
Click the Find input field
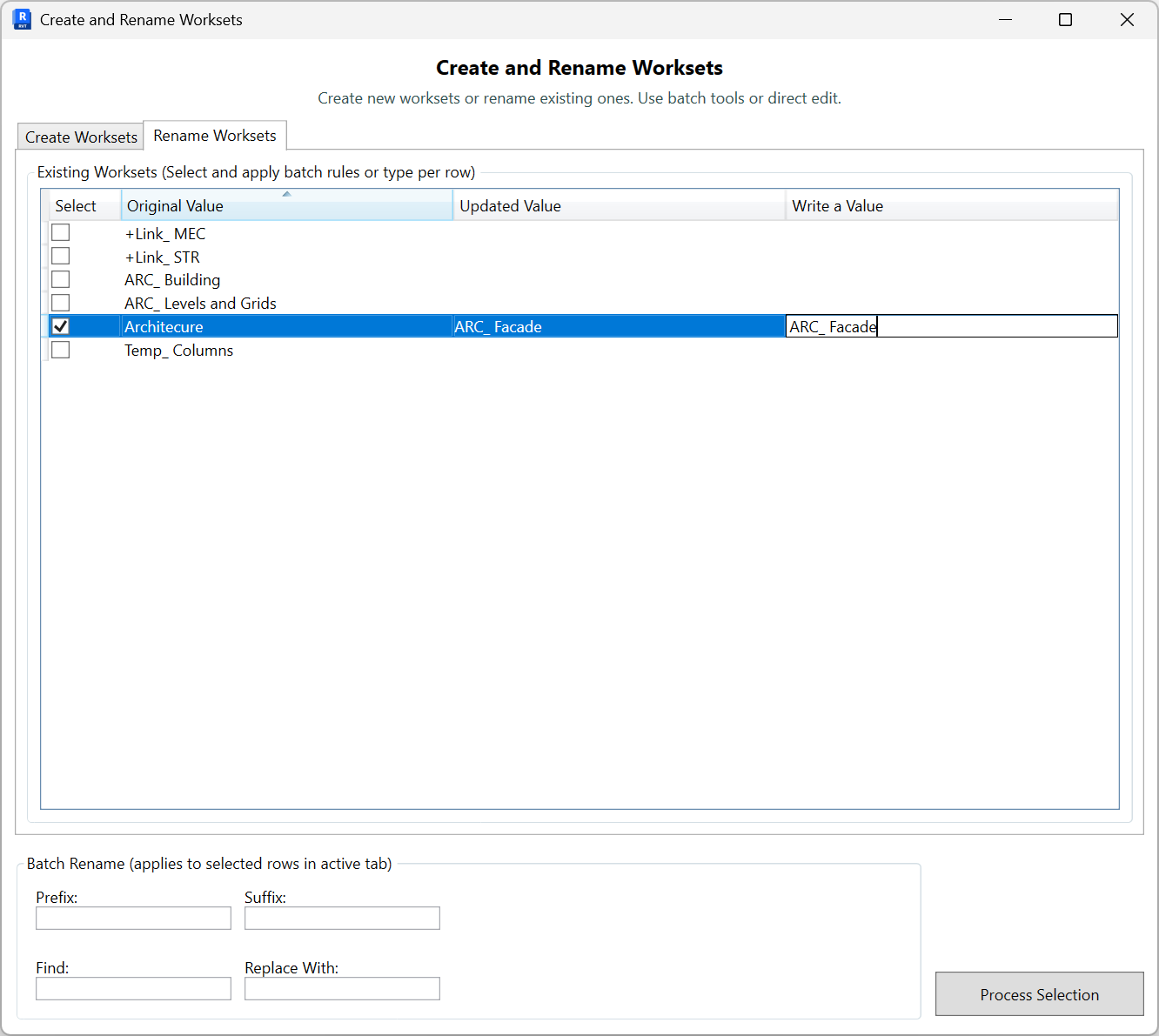(132, 988)
